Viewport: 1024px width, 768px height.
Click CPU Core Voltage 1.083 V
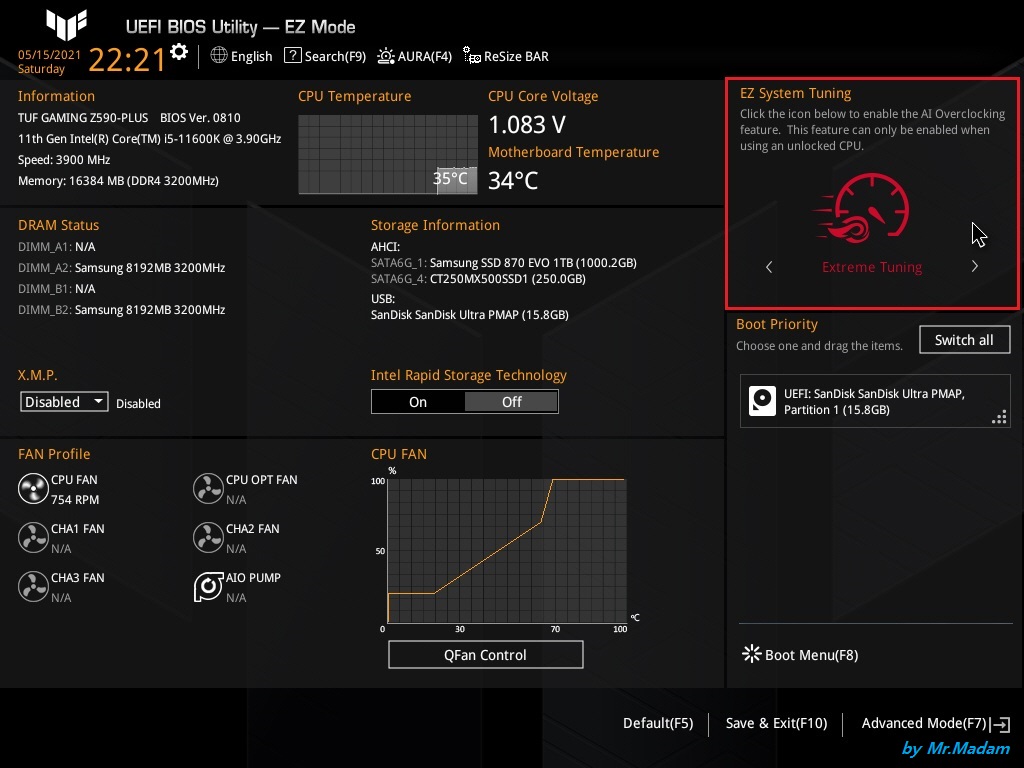pos(527,124)
